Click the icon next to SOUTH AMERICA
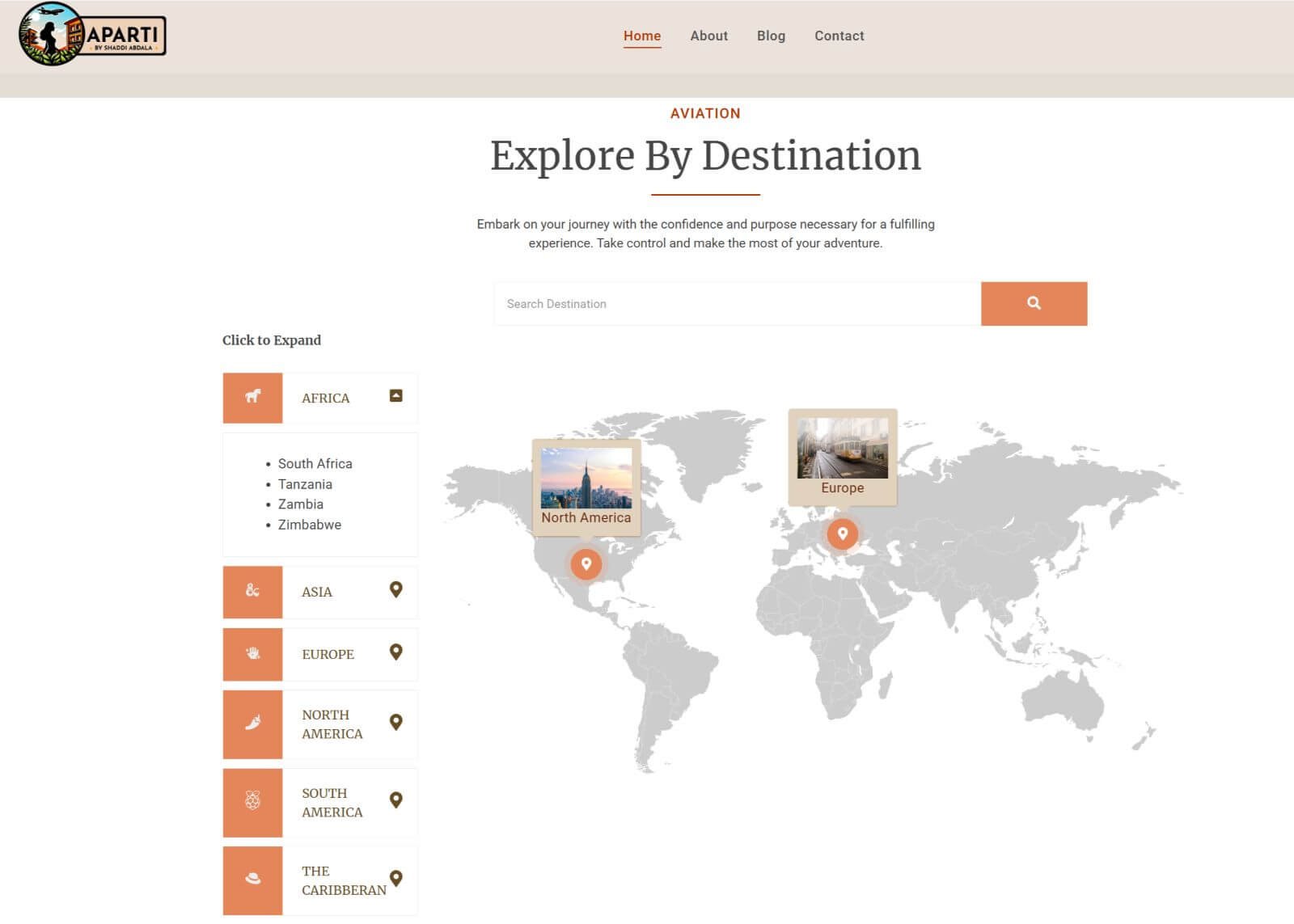 pos(252,803)
